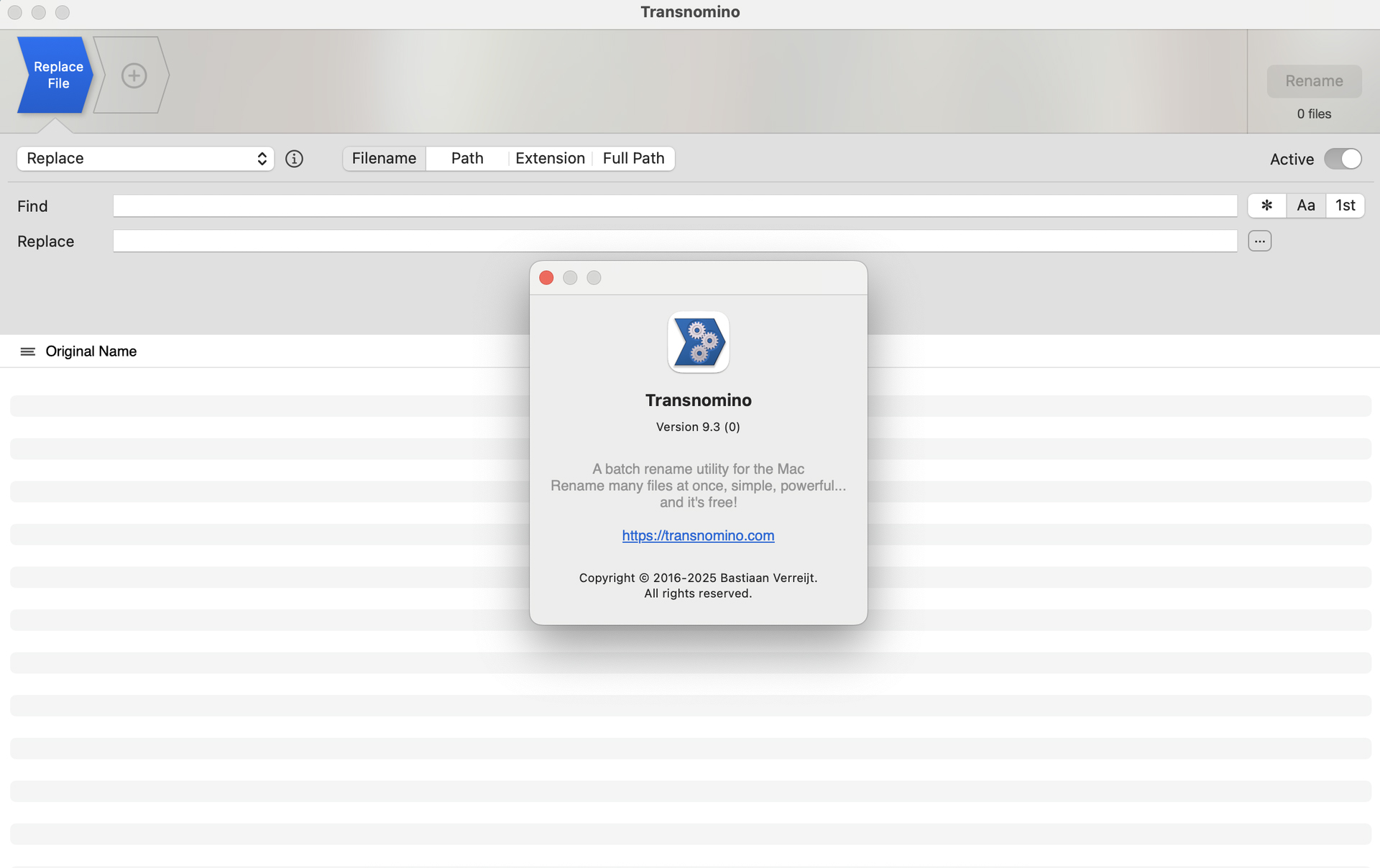The width and height of the screenshot is (1380, 868).
Task: Add a new action step with plus
Action: click(x=134, y=75)
